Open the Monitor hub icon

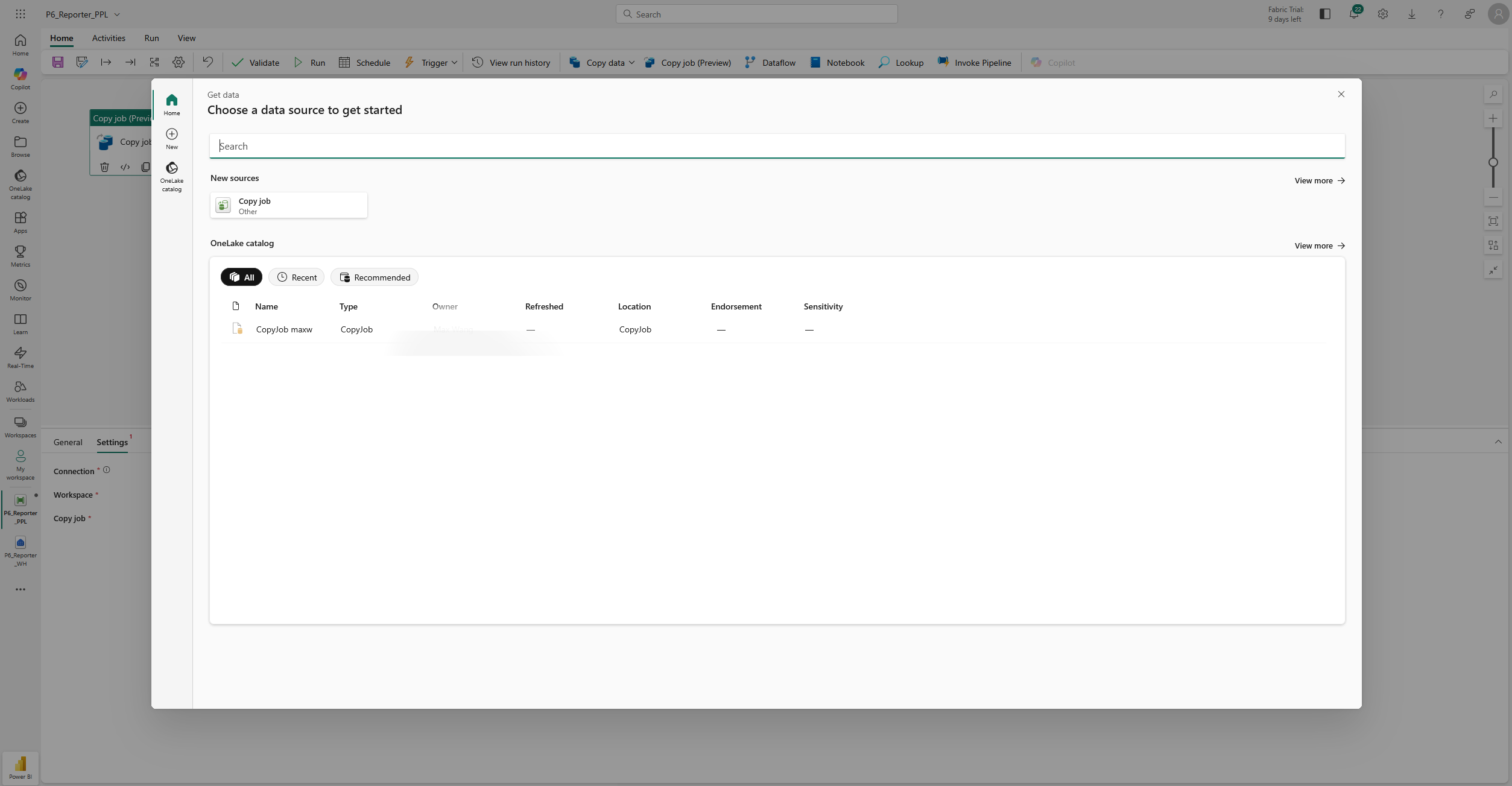click(x=20, y=288)
